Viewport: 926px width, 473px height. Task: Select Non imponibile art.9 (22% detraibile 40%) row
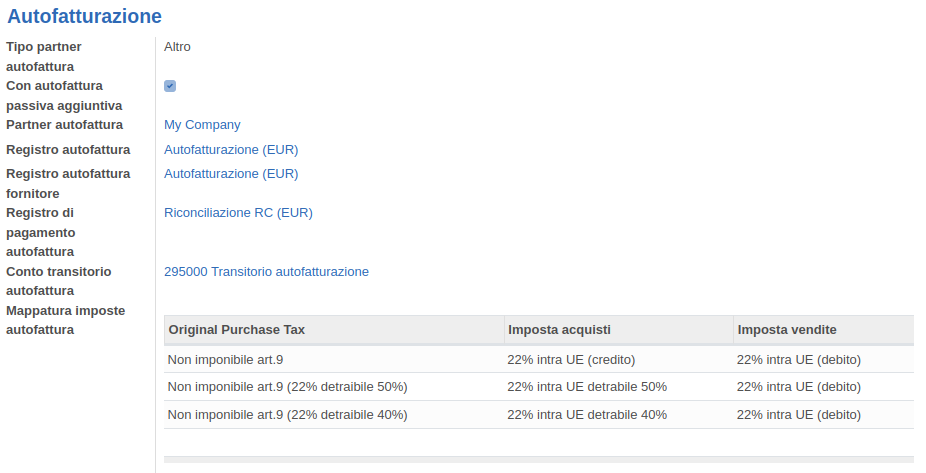click(287, 414)
